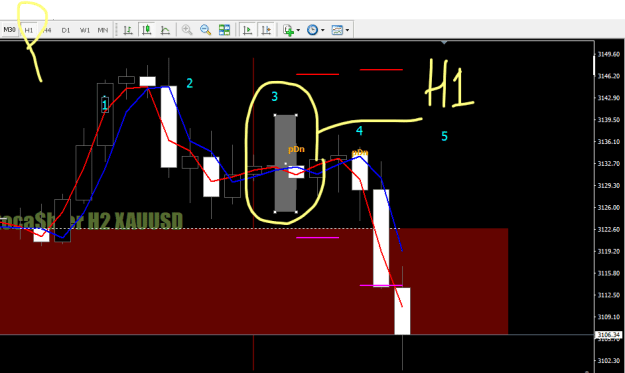Image resolution: width=625 pixels, height=373 pixels.
Task: Select the H1 timeframe button
Action: tap(29, 30)
